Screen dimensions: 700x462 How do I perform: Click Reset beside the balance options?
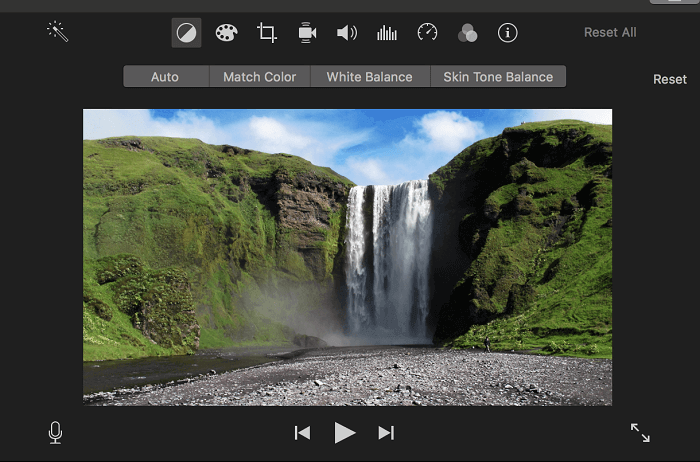670,79
